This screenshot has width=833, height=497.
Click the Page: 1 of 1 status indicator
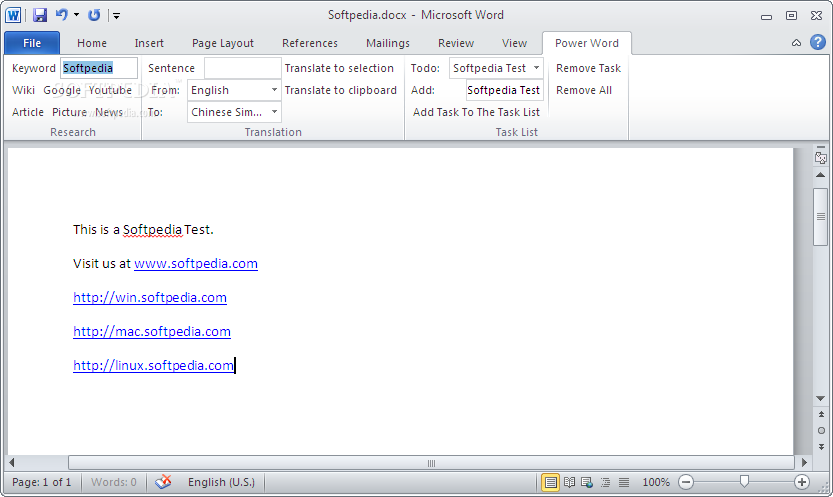click(41, 482)
